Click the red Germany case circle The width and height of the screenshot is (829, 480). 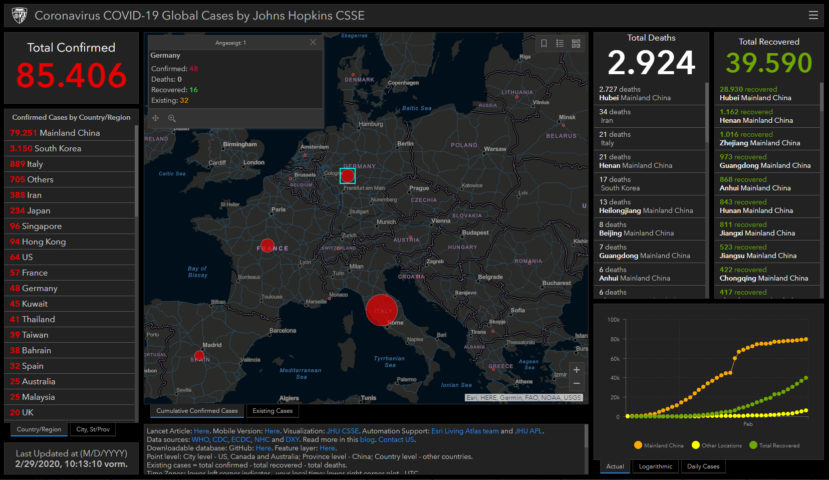coord(347,176)
